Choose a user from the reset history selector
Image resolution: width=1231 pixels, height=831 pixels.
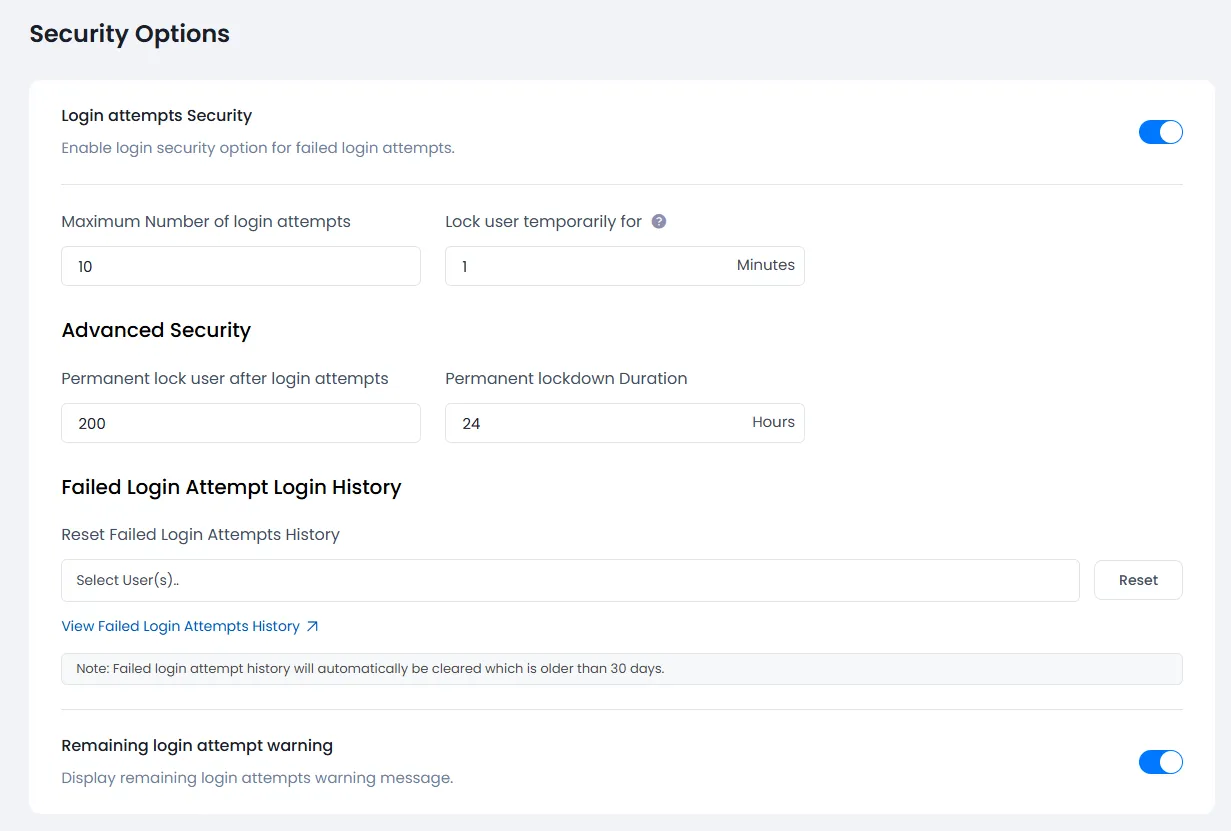click(x=570, y=580)
